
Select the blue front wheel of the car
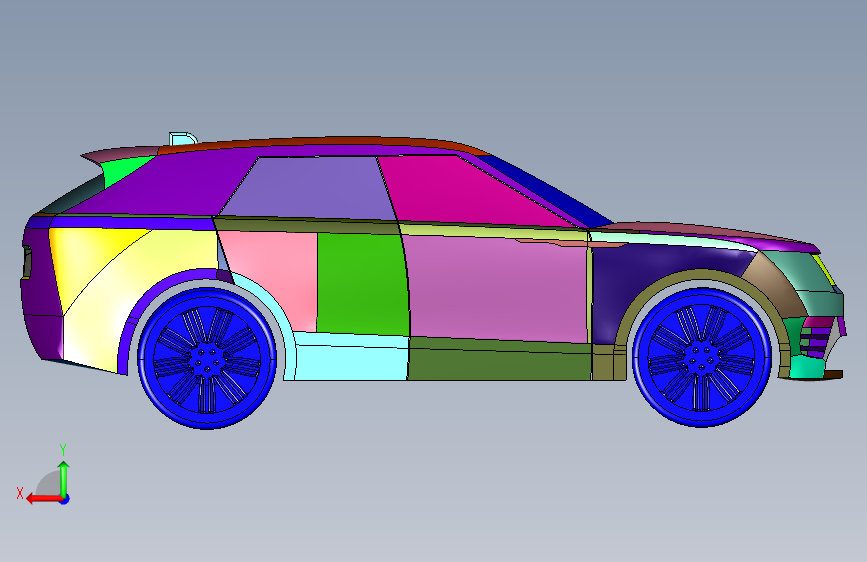click(701, 357)
